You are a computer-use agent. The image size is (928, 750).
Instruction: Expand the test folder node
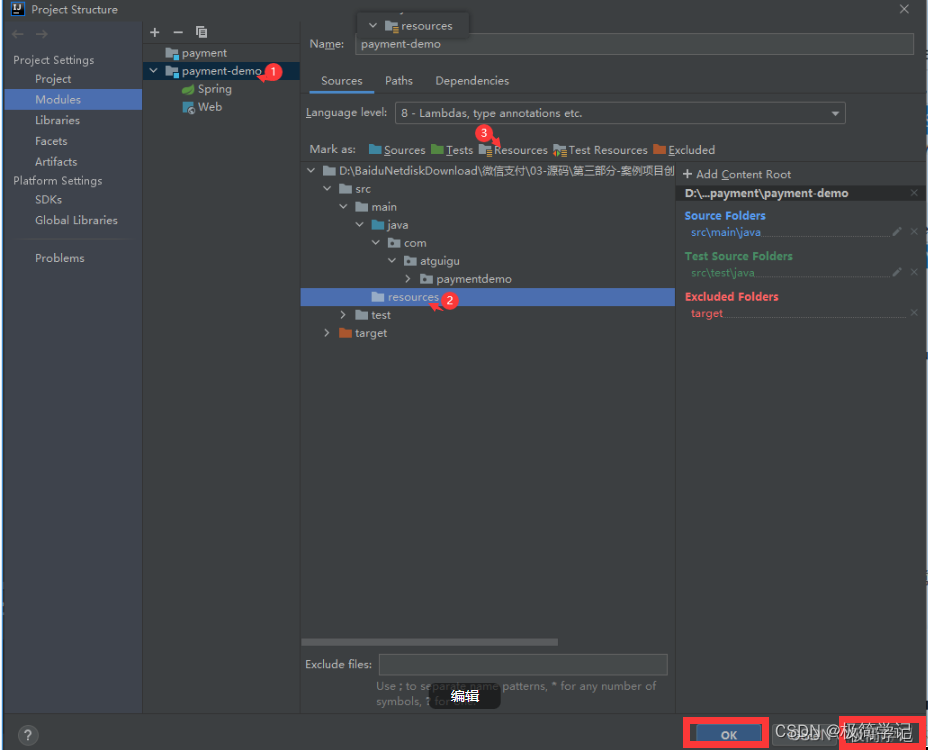click(x=344, y=315)
